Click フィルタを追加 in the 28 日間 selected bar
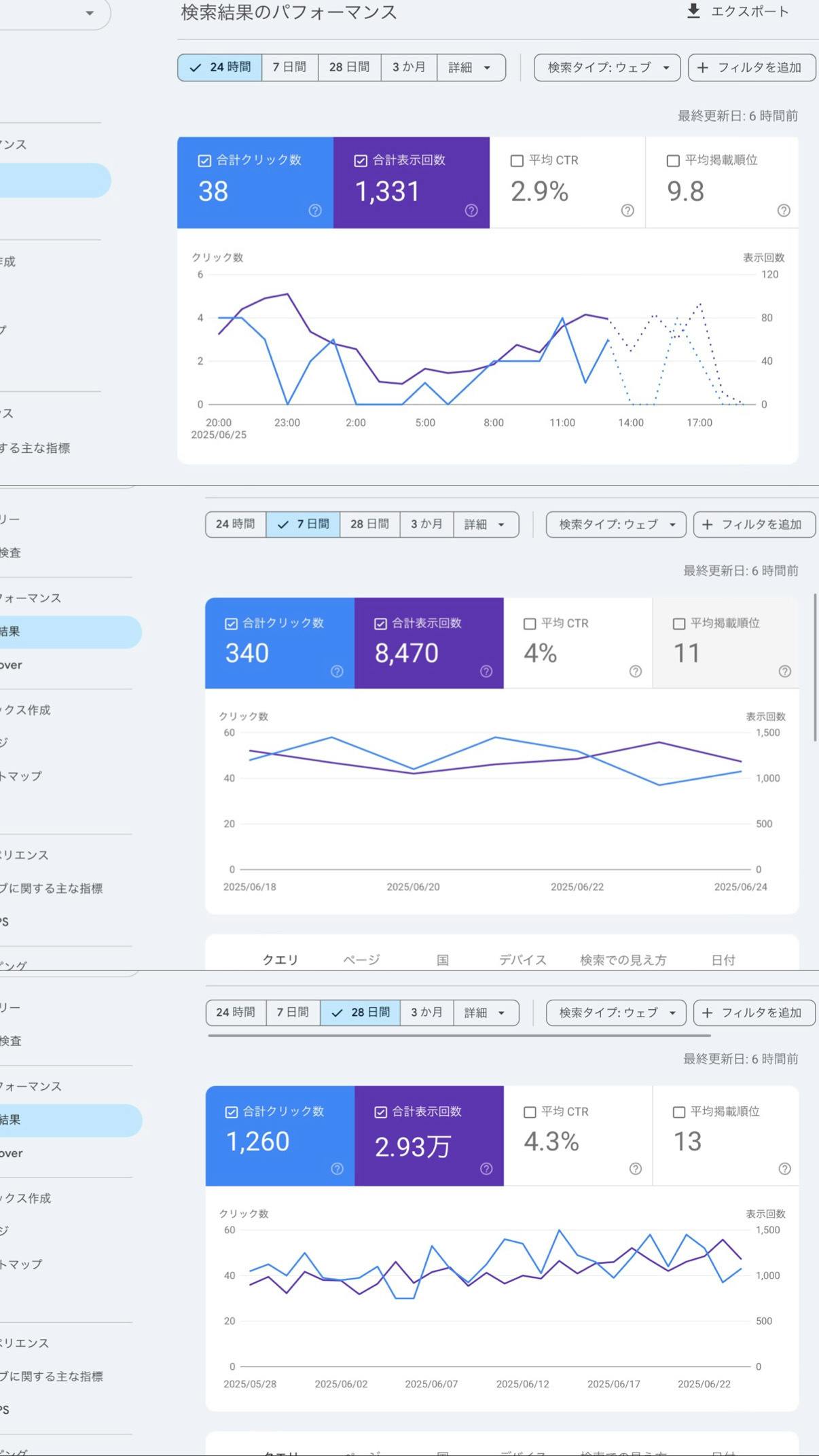 (x=753, y=1013)
